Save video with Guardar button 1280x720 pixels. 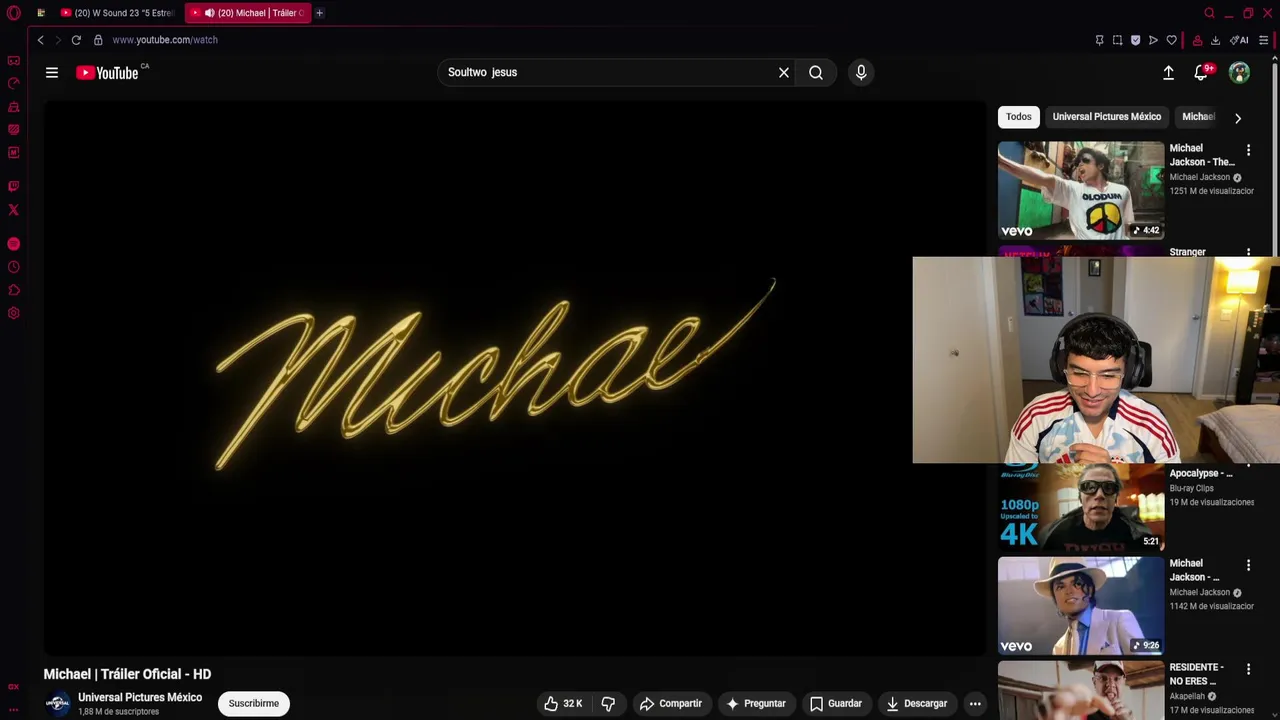[836, 703]
